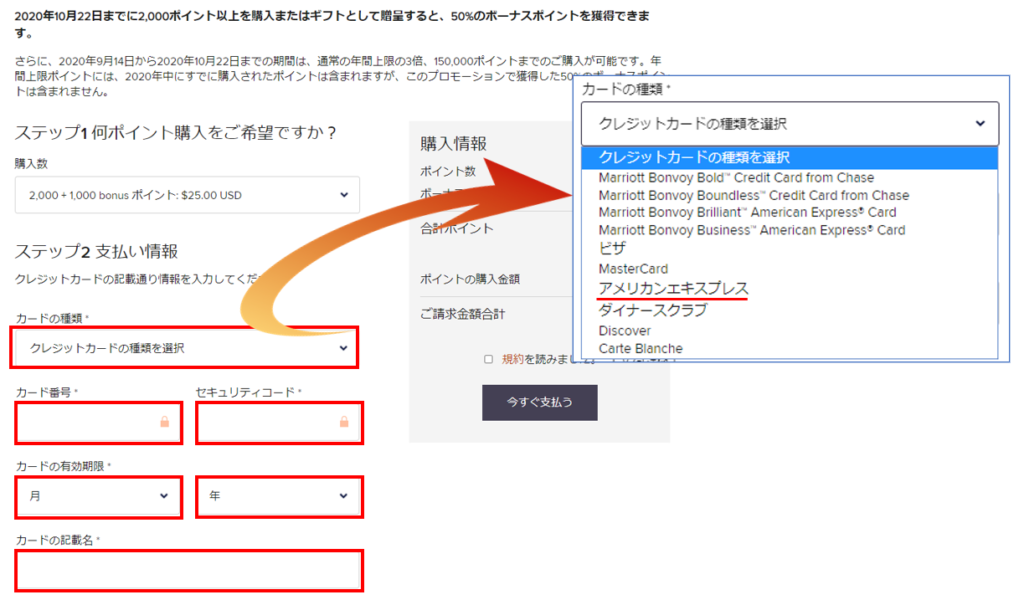
Task: Click lock icon in card number field
Action: pyautogui.click(x=165, y=422)
